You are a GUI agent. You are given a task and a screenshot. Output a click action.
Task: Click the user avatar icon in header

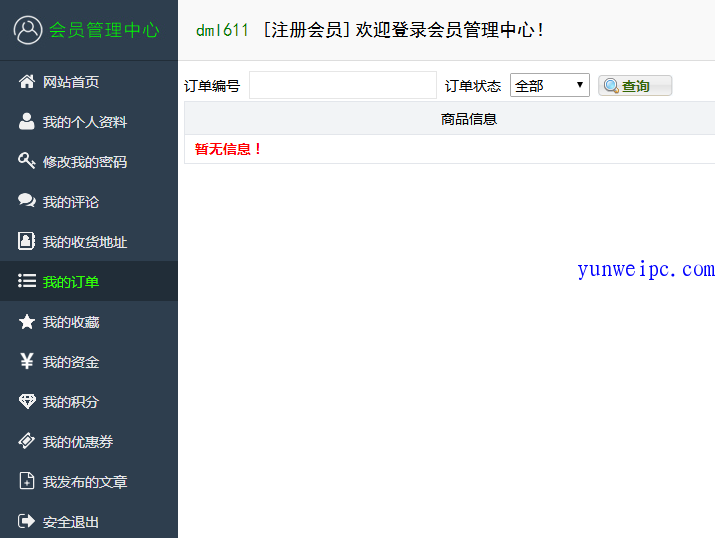click(28, 30)
